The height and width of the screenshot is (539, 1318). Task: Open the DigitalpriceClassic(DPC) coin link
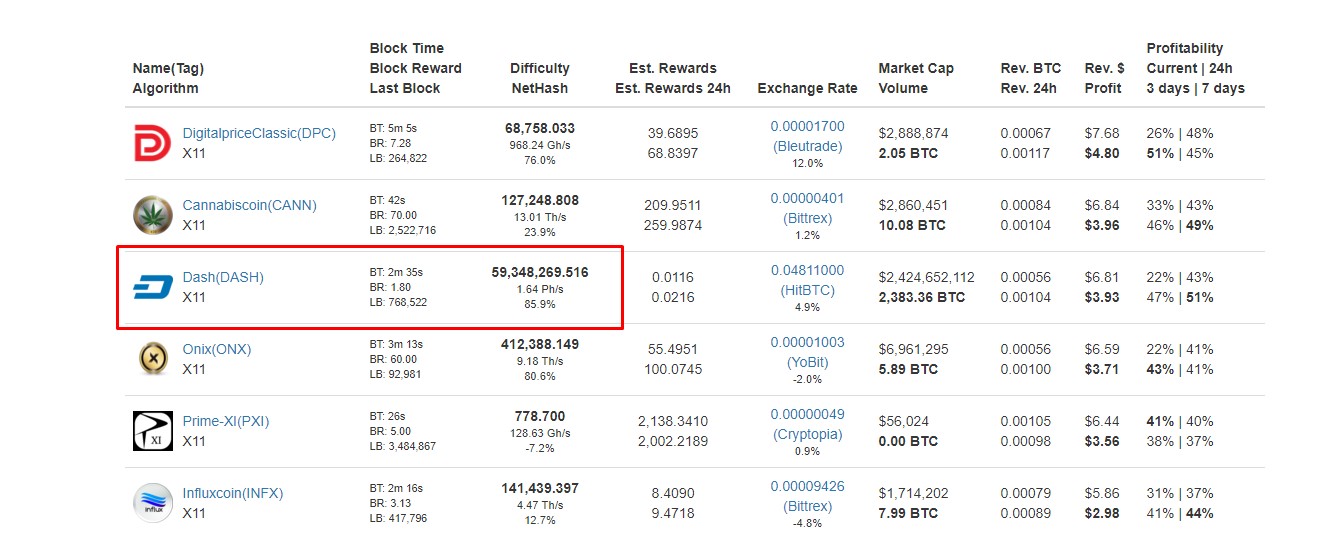[259, 133]
